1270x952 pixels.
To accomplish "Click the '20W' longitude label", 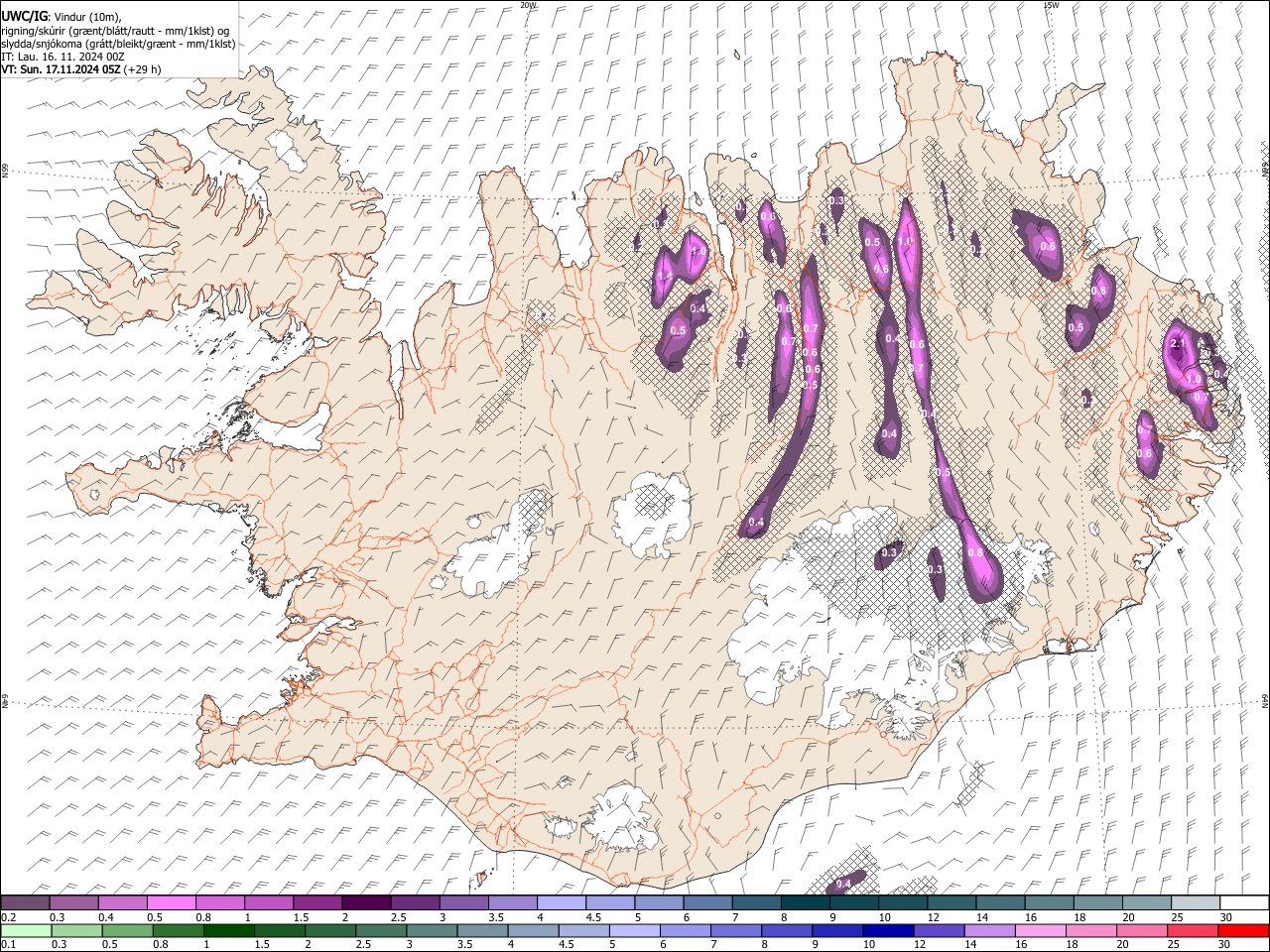I will tap(529, 5).
